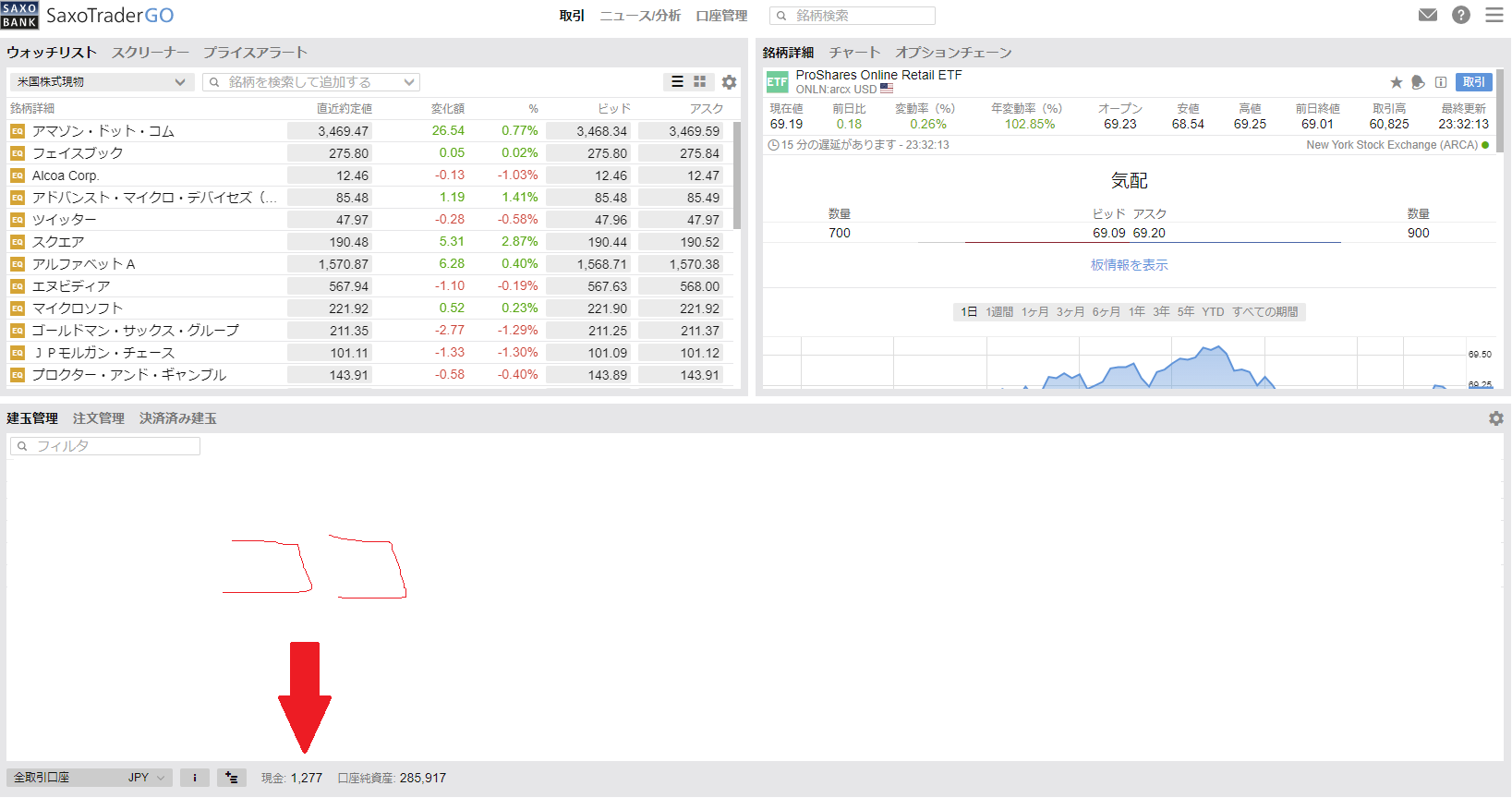This screenshot has width=1512, height=798.
Task: Add ProShares ETF to favorites star
Action: coord(1397,82)
